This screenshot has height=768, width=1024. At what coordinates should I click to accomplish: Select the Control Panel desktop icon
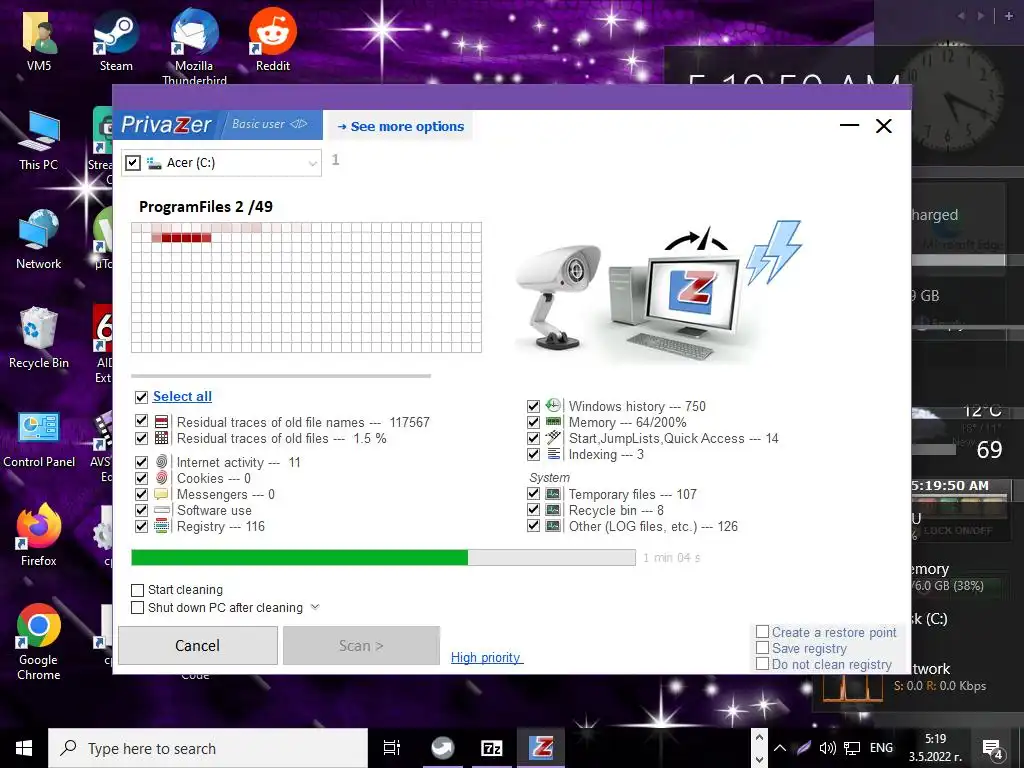coord(39,439)
